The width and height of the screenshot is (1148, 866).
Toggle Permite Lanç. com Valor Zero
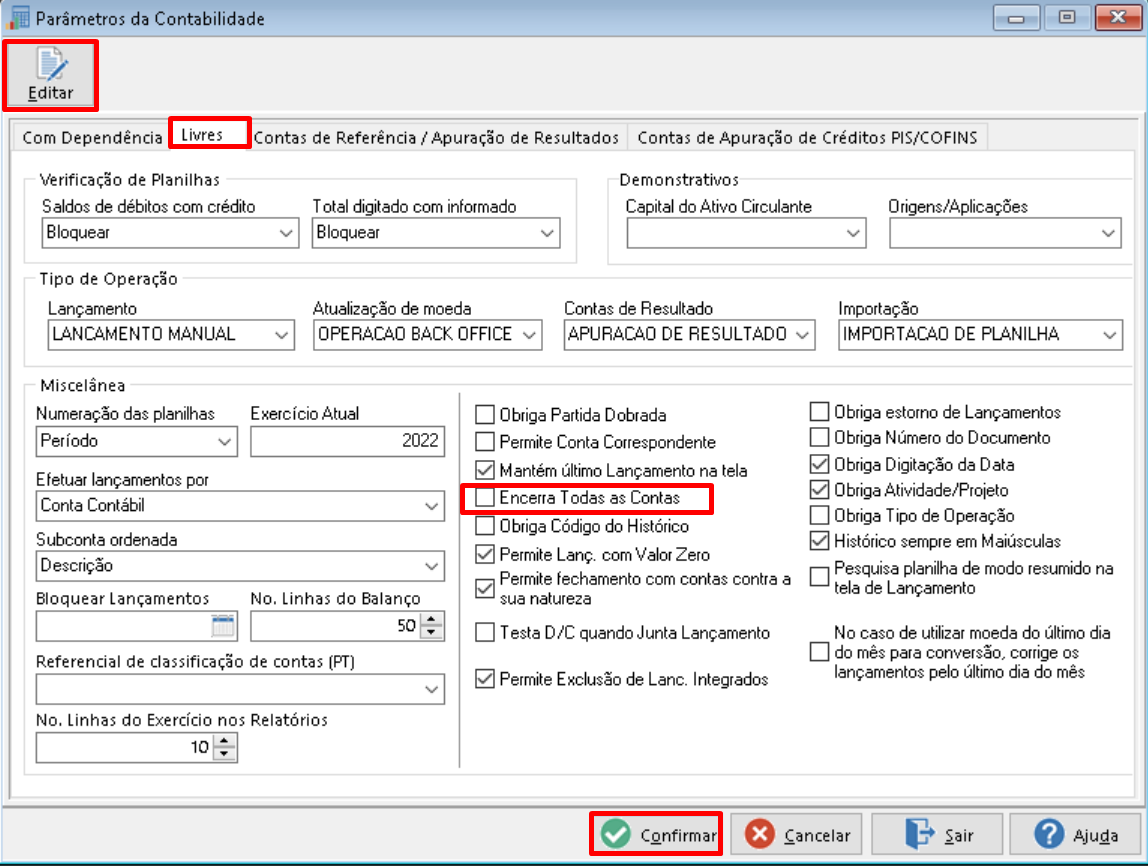tap(485, 554)
